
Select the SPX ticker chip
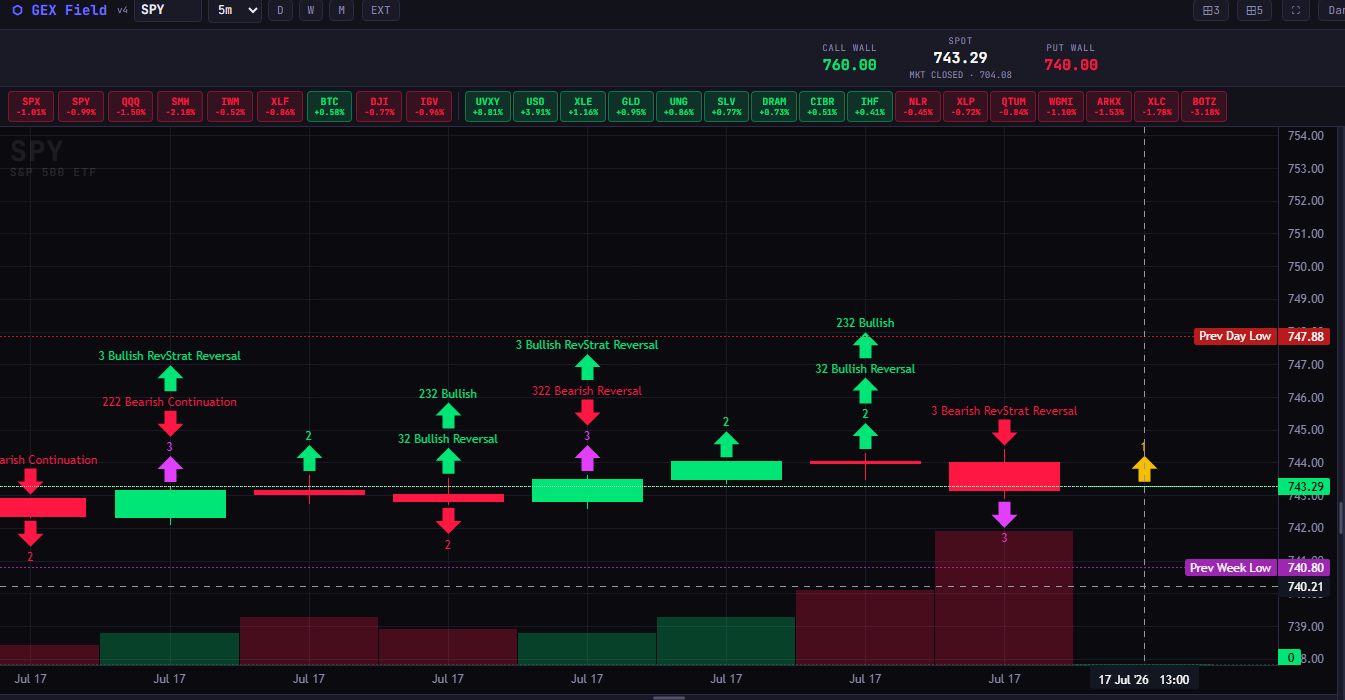(31, 106)
